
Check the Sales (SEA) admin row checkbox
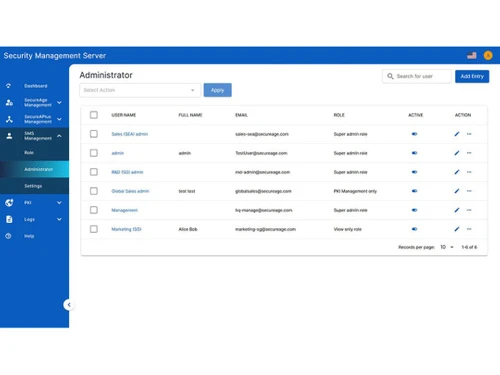pos(94,134)
